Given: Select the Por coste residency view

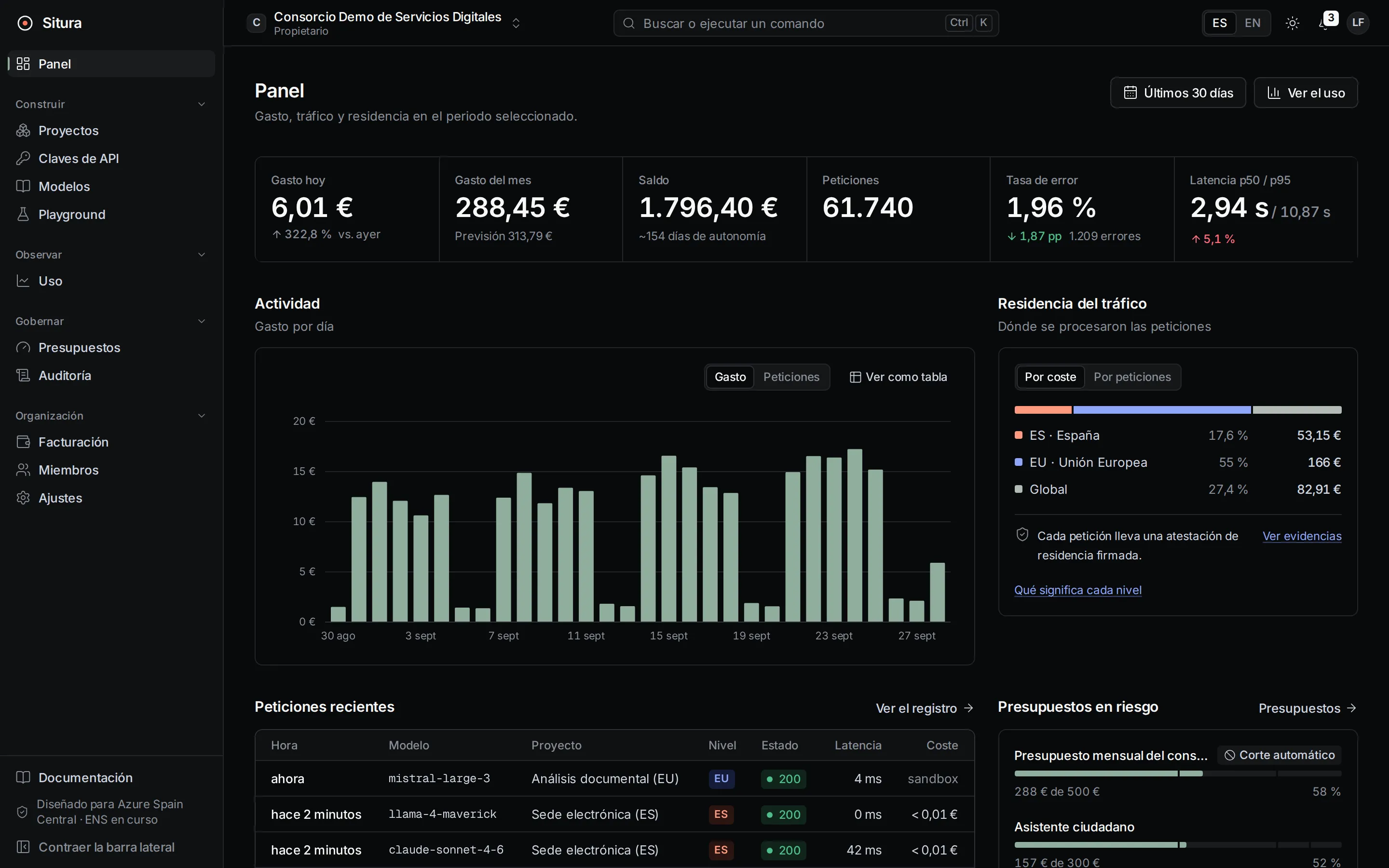Looking at the screenshot, I should (1050, 377).
